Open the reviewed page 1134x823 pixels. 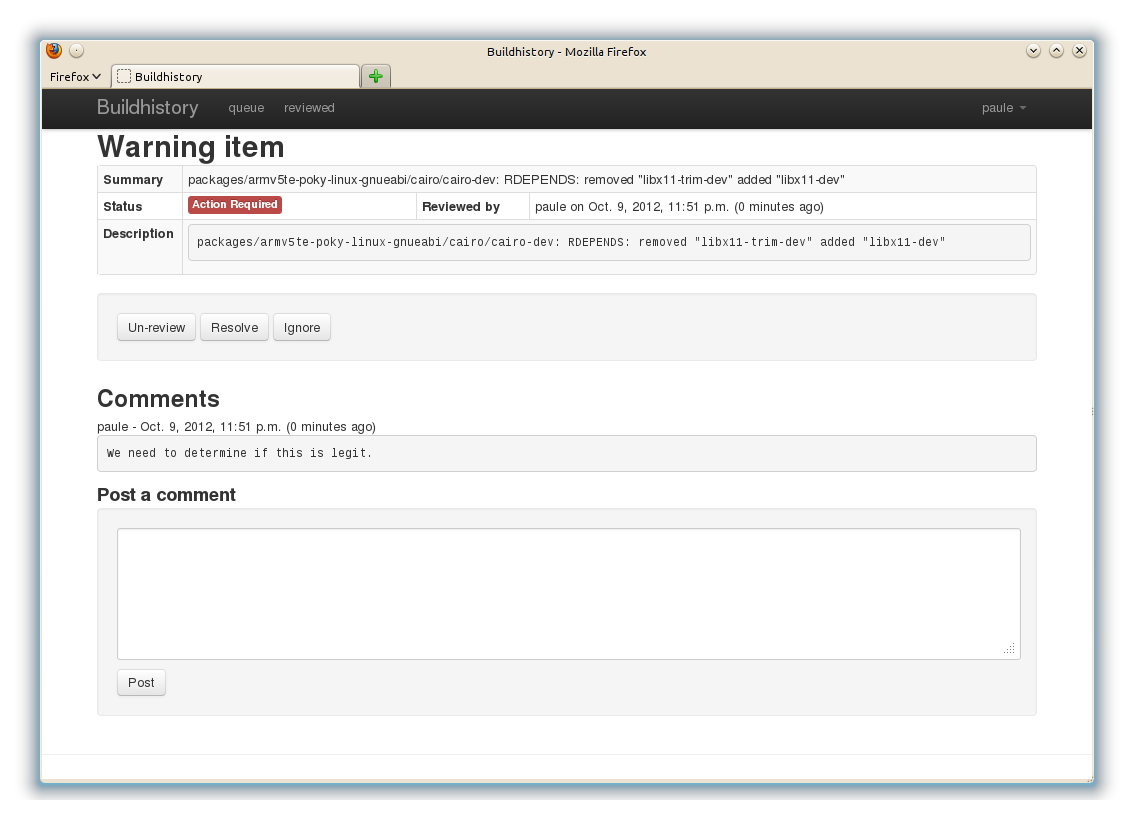click(x=309, y=108)
